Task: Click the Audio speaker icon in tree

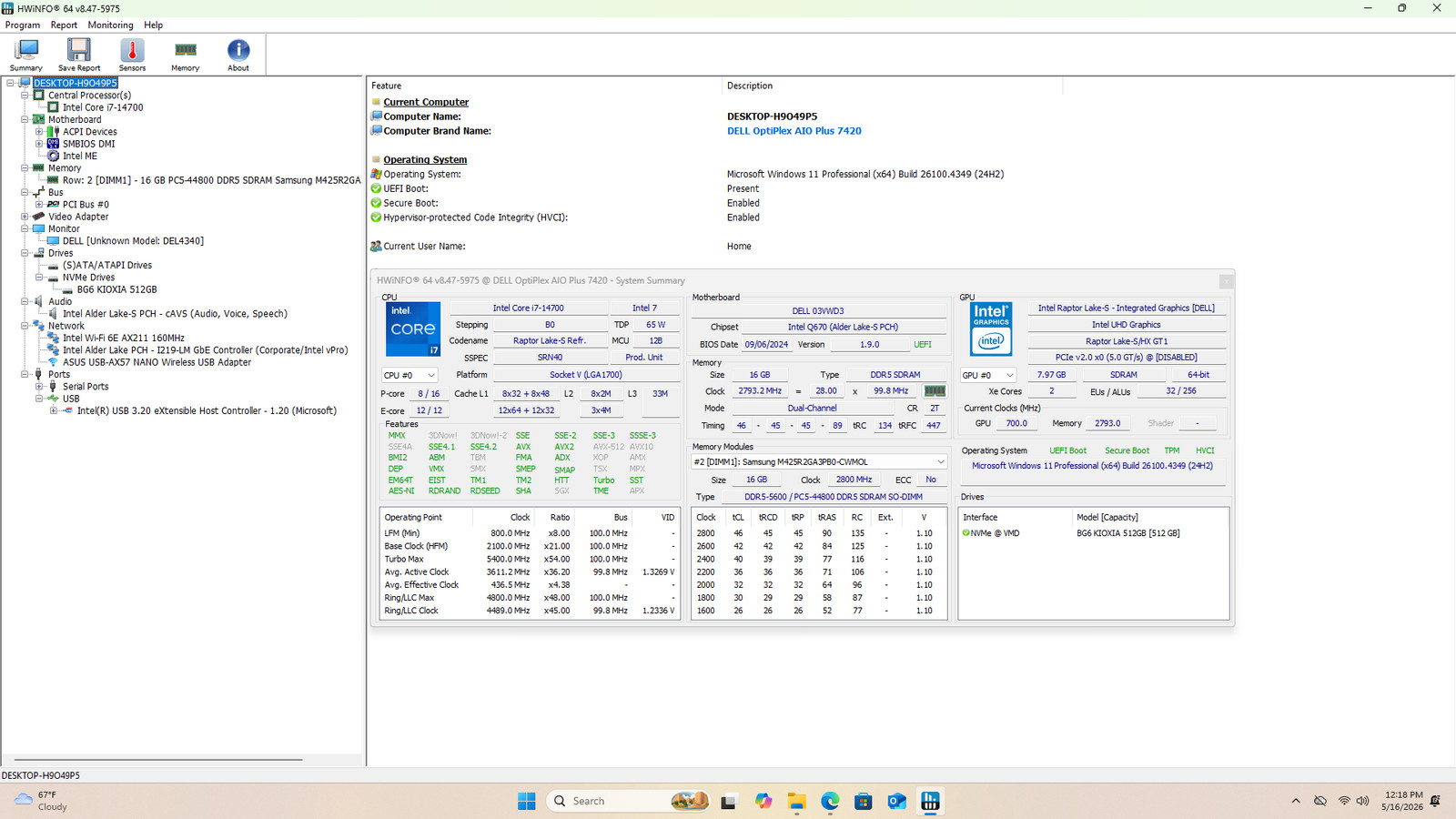Action: click(39, 301)
